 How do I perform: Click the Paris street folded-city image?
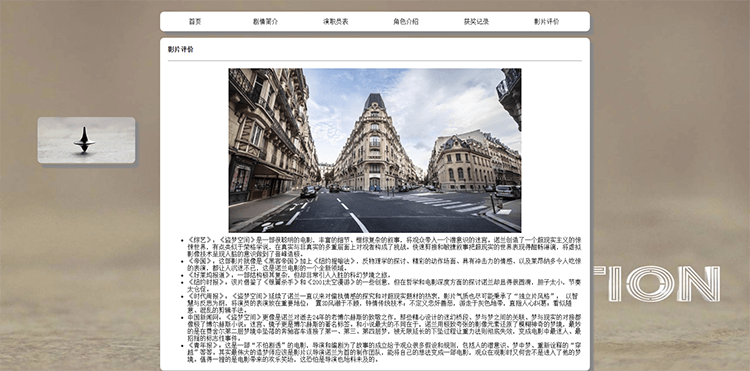click(x=375, y=150)
